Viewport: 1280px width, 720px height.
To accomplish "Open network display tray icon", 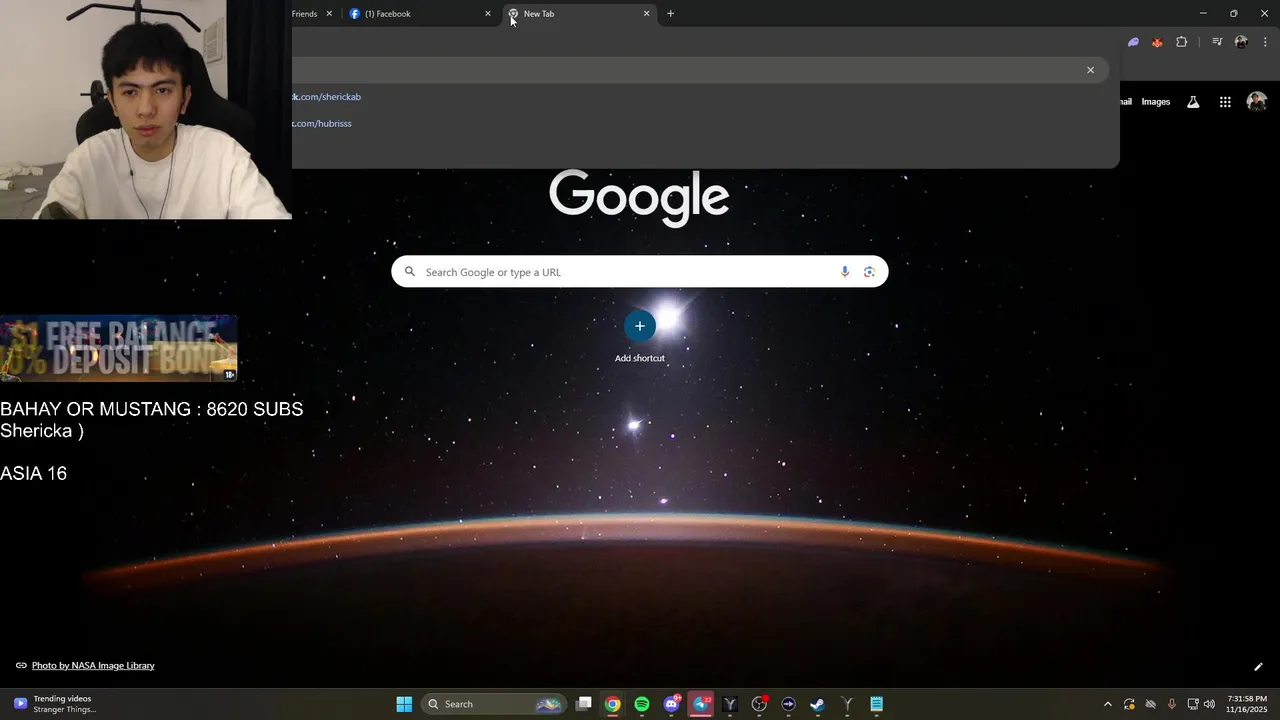I will pos(1193,704).
